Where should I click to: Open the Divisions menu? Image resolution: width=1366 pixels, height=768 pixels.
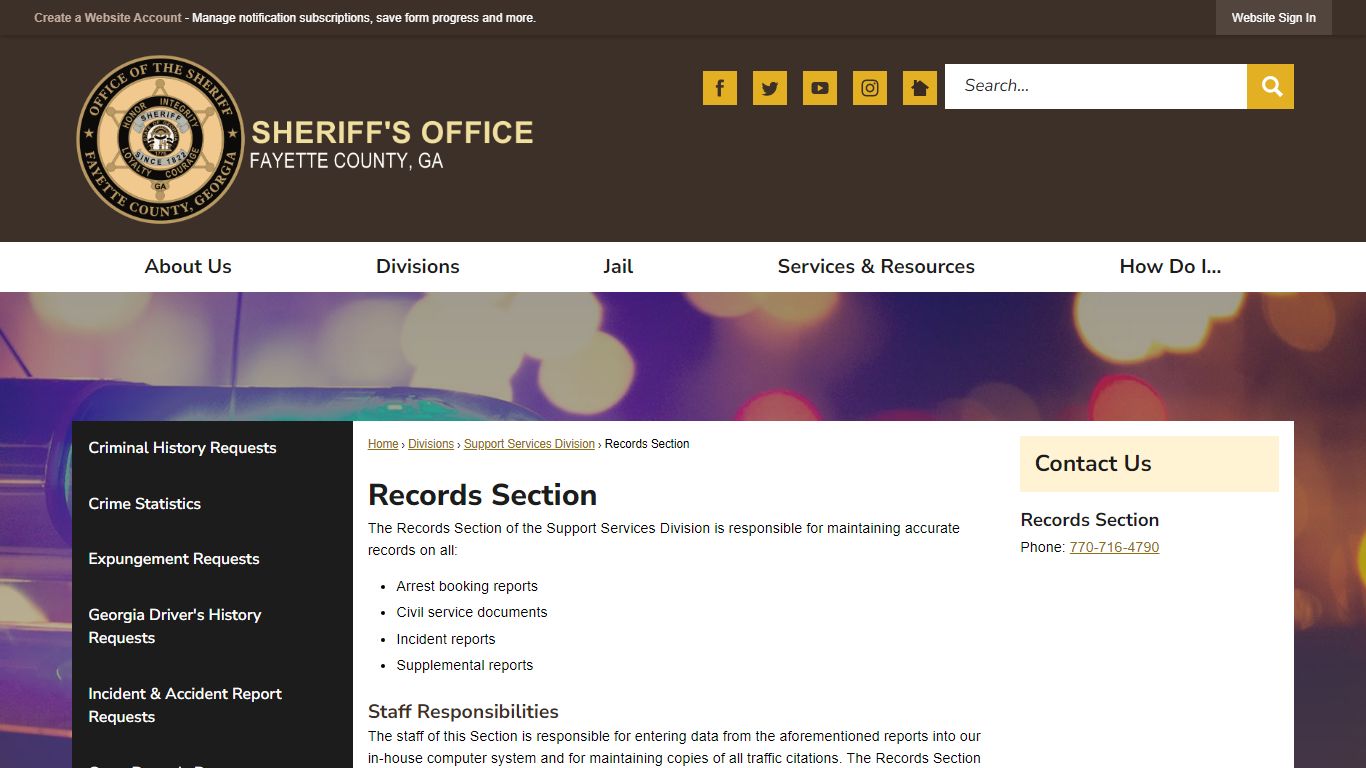pyautogui.click(x=418, y=266)
